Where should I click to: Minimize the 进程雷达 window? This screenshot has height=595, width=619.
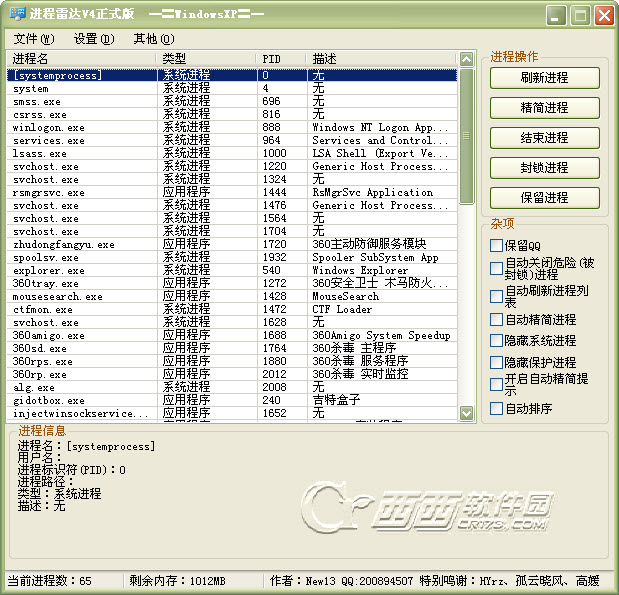click(556, 16)
